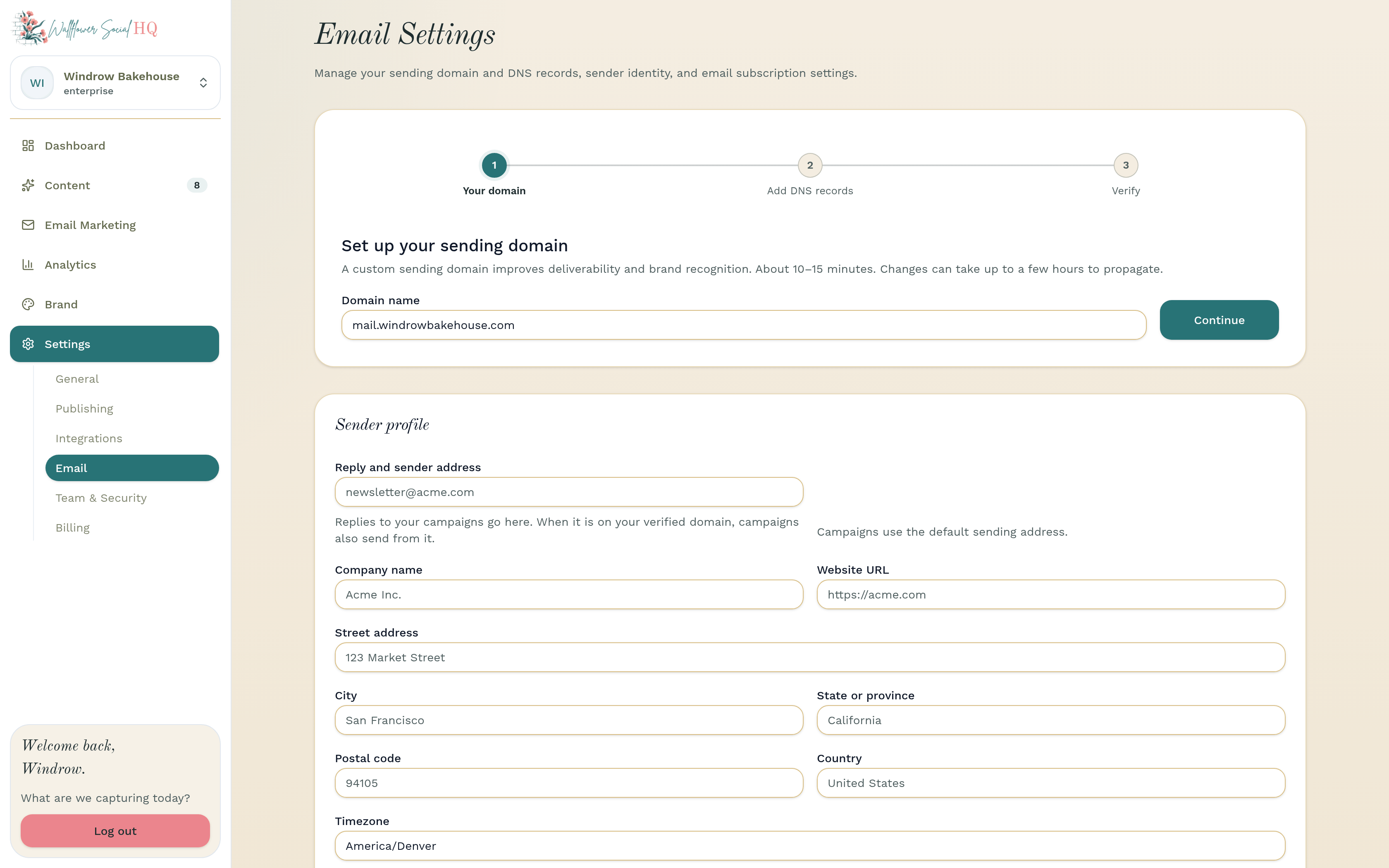Click the Website URL input field
1389x868 pixels.
[x=1051, y=594]
